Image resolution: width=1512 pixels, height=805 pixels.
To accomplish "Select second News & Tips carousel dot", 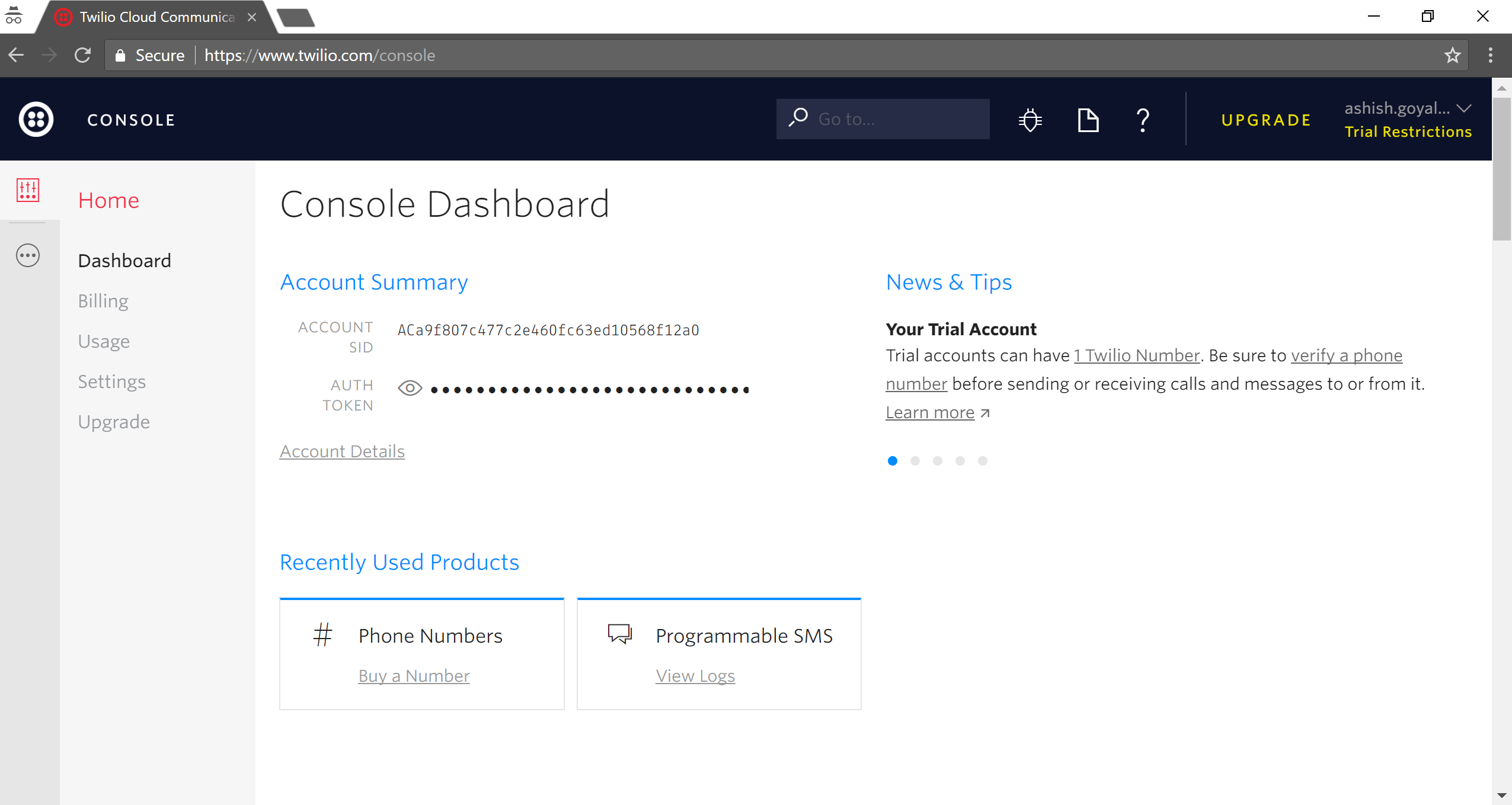I will click(915, 461).
